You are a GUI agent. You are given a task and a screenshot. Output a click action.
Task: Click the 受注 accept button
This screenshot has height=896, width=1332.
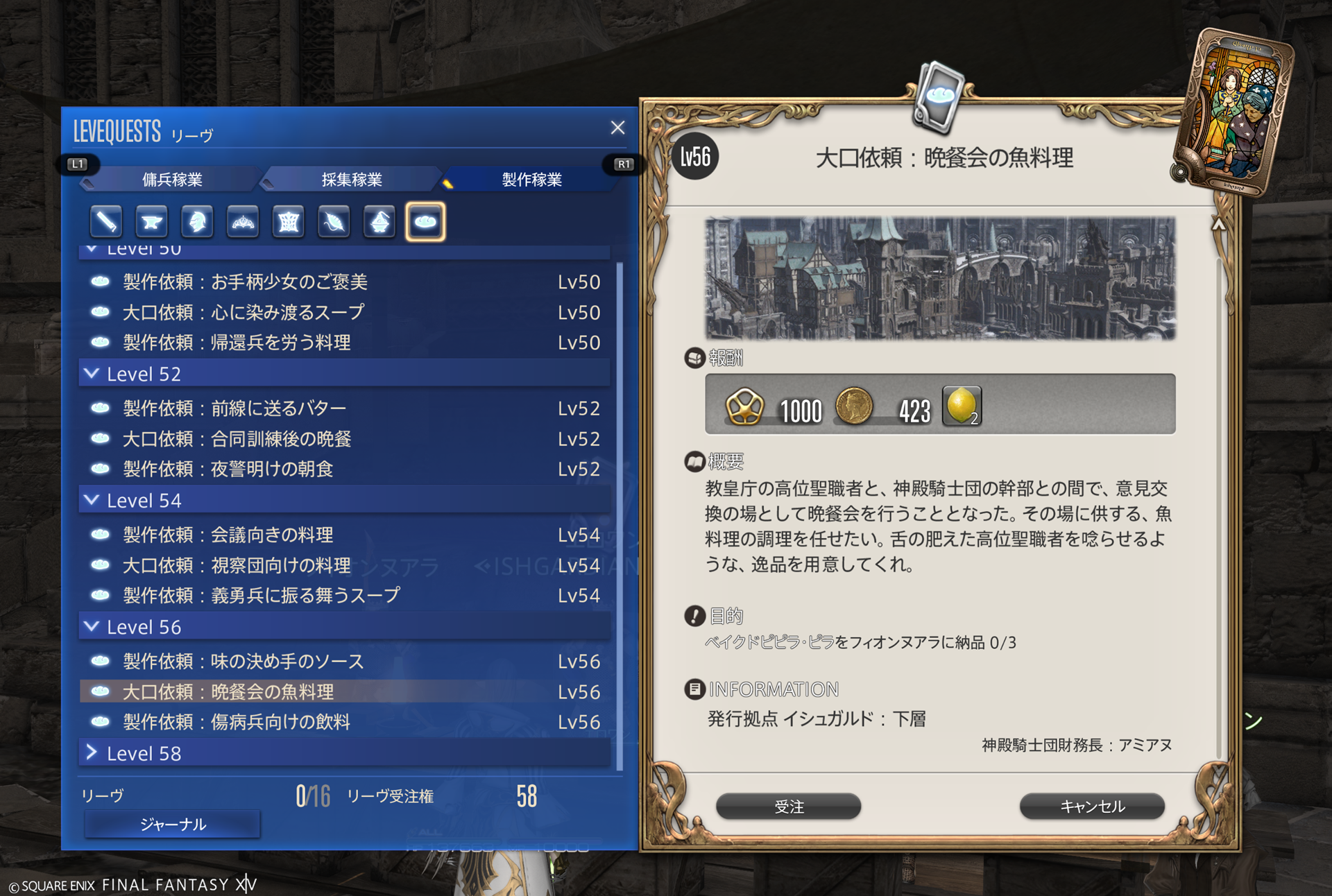(x=789, y=807)
